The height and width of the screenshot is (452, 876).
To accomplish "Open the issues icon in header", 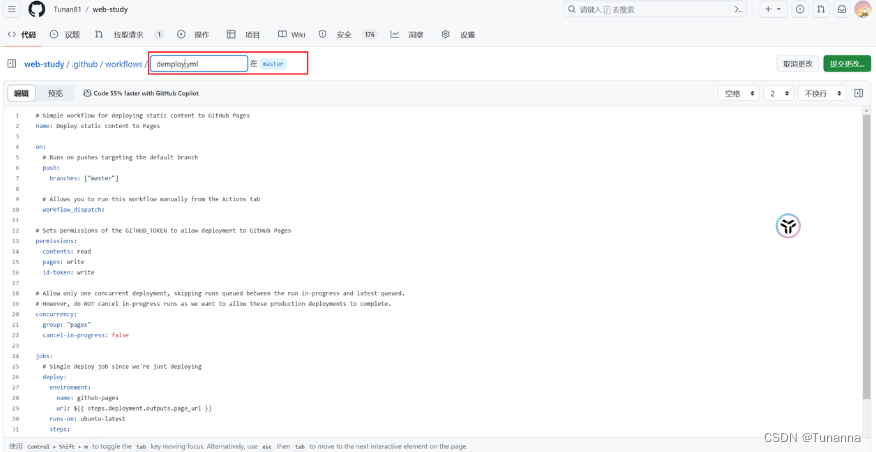I will (x=800, y=9).
